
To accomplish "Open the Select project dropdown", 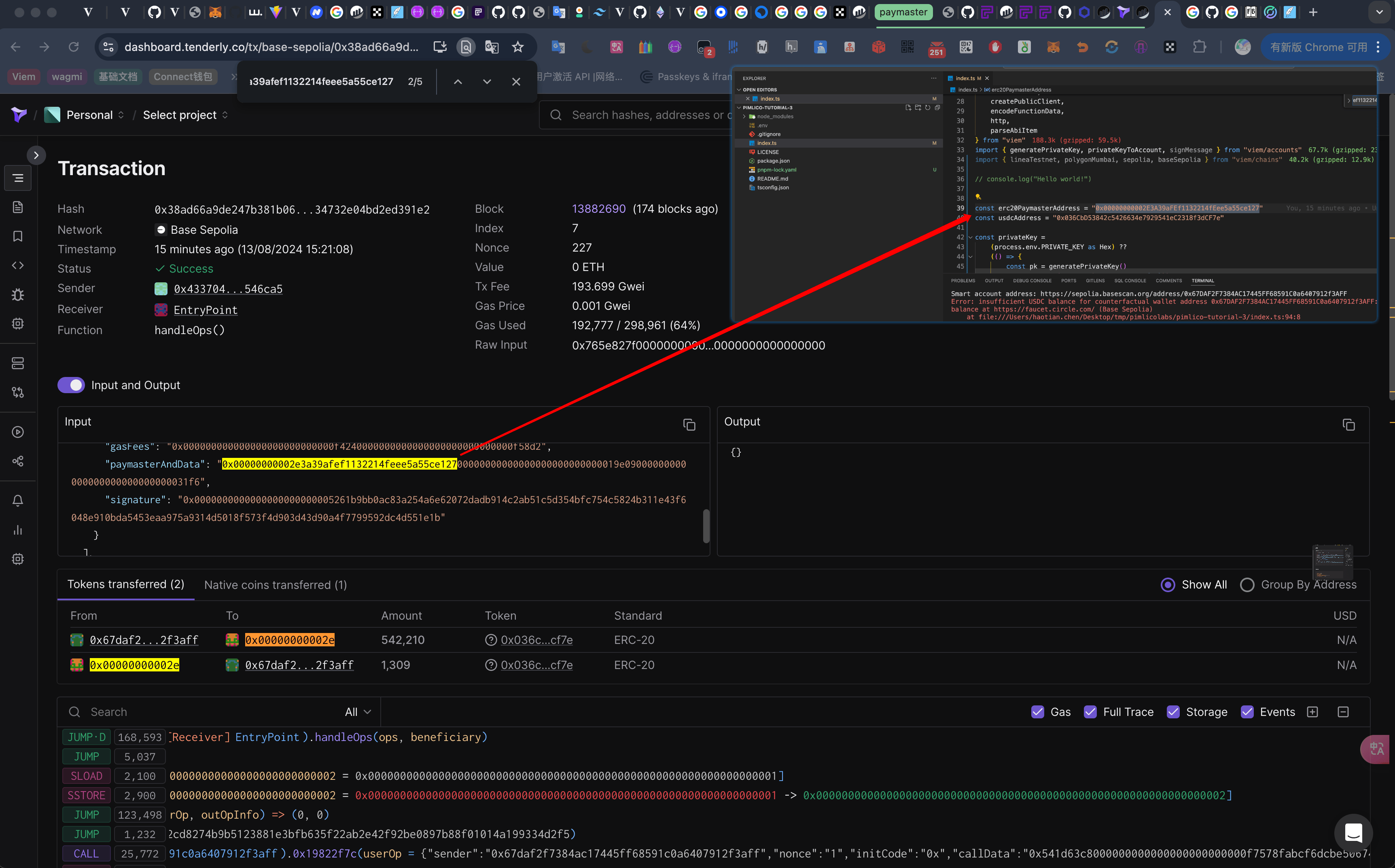I will point(185,115).
